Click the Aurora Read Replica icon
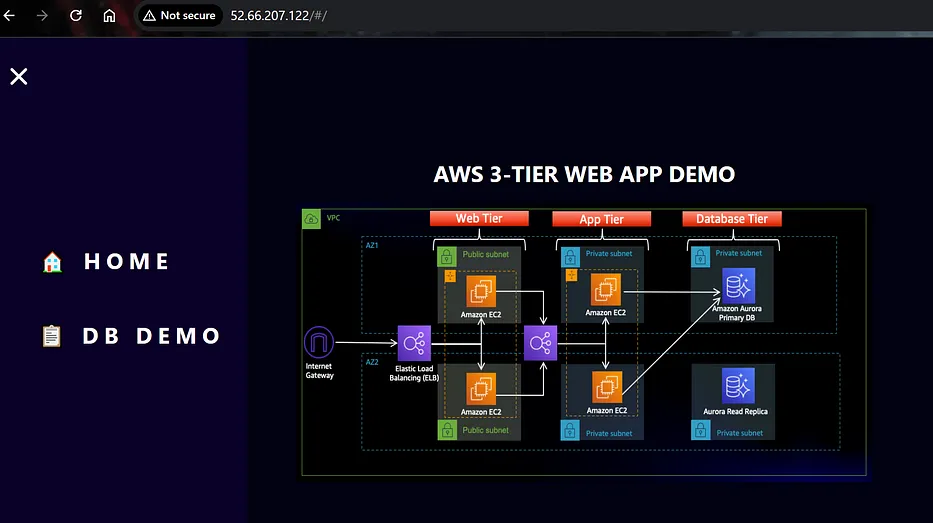The image size is (933, 523). pos(738,386)
